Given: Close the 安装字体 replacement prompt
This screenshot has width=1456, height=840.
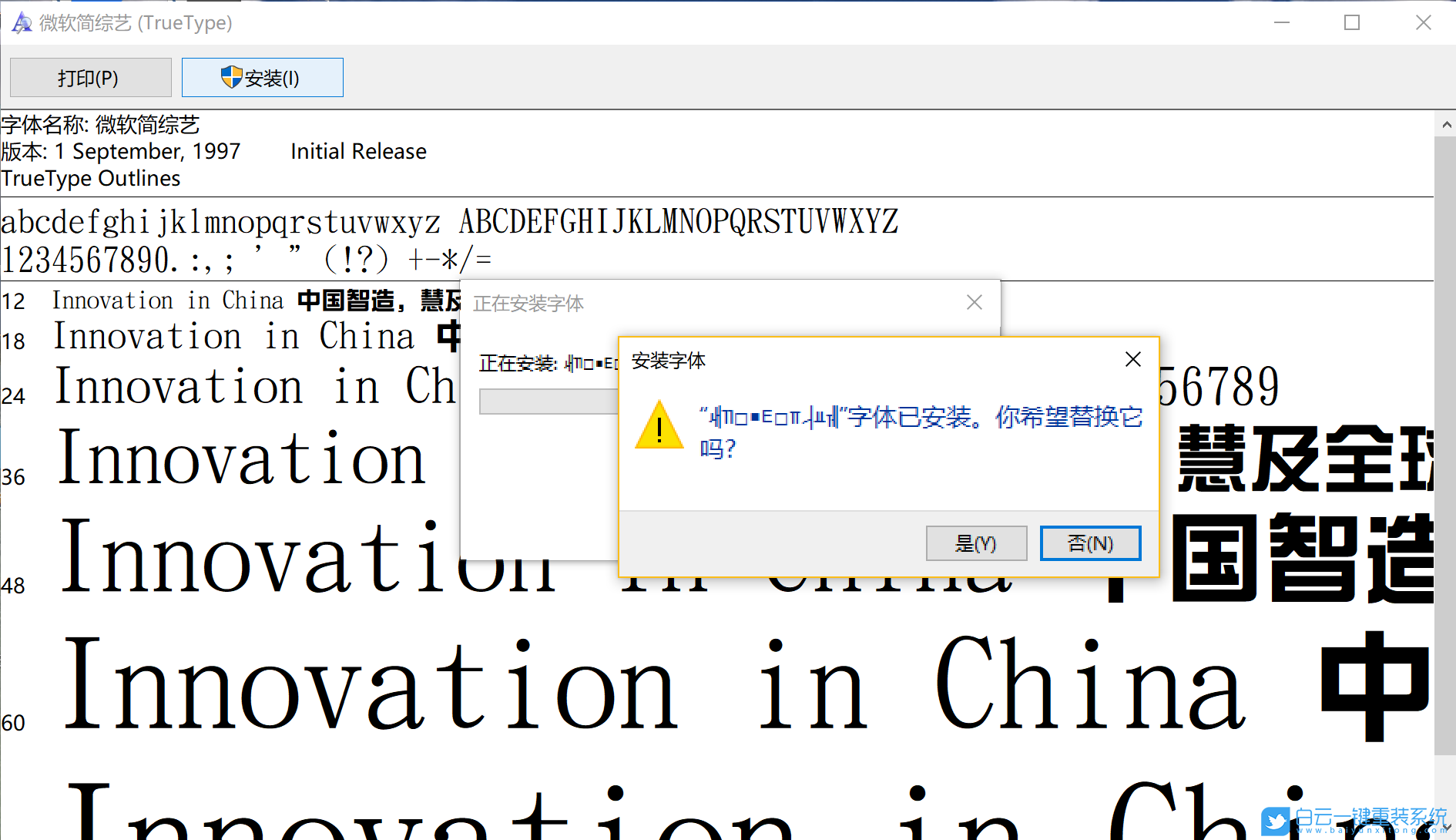Looking at the screenshot, I should tap(1132, 358).
